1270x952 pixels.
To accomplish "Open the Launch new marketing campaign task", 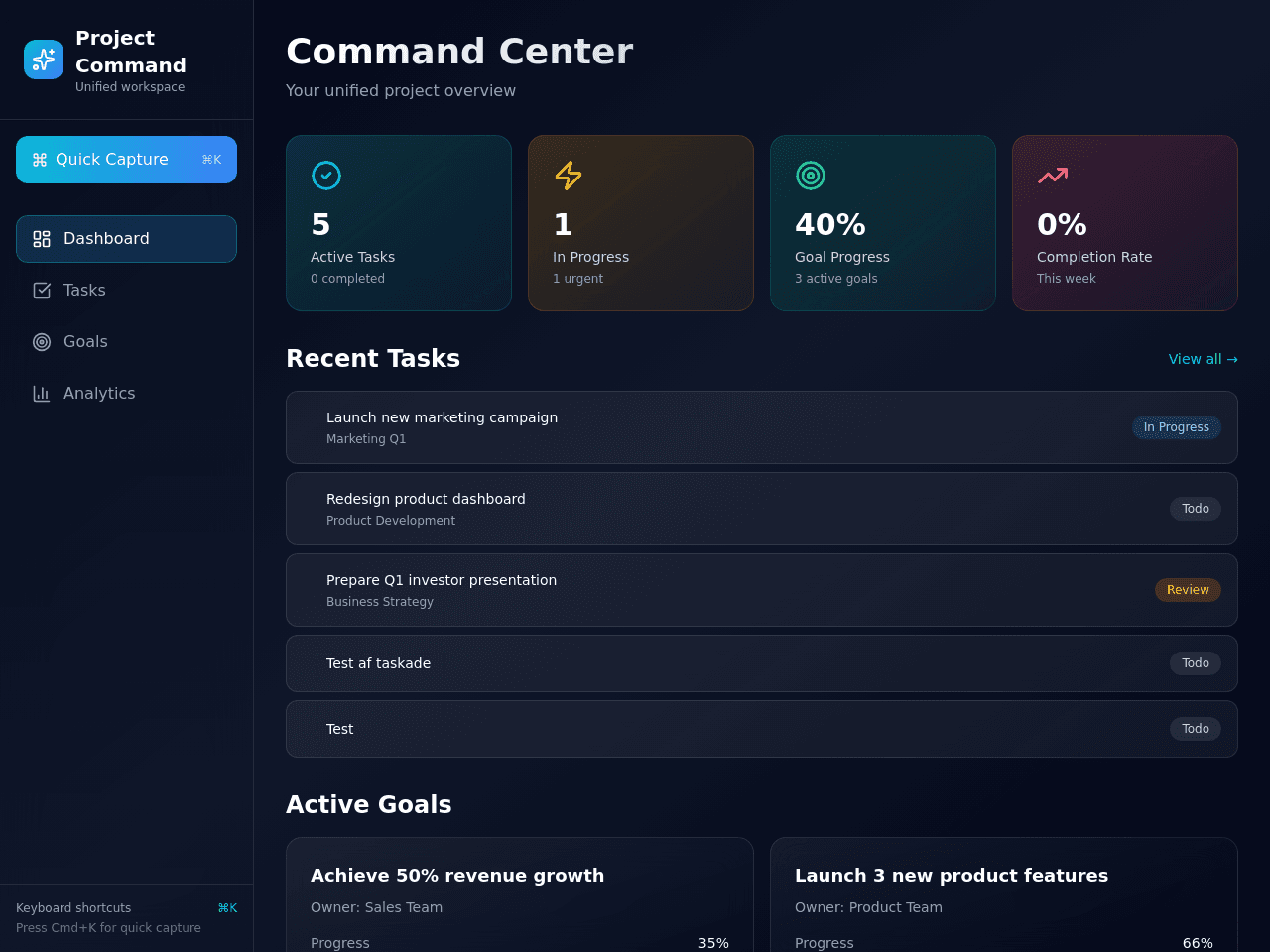I will click(761, 427).
